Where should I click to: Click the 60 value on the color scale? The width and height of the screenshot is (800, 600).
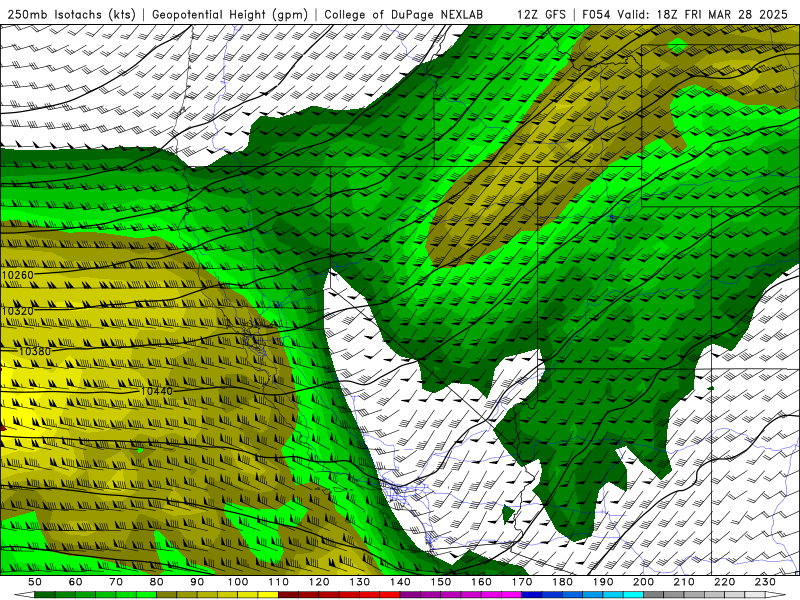point(76,582)
